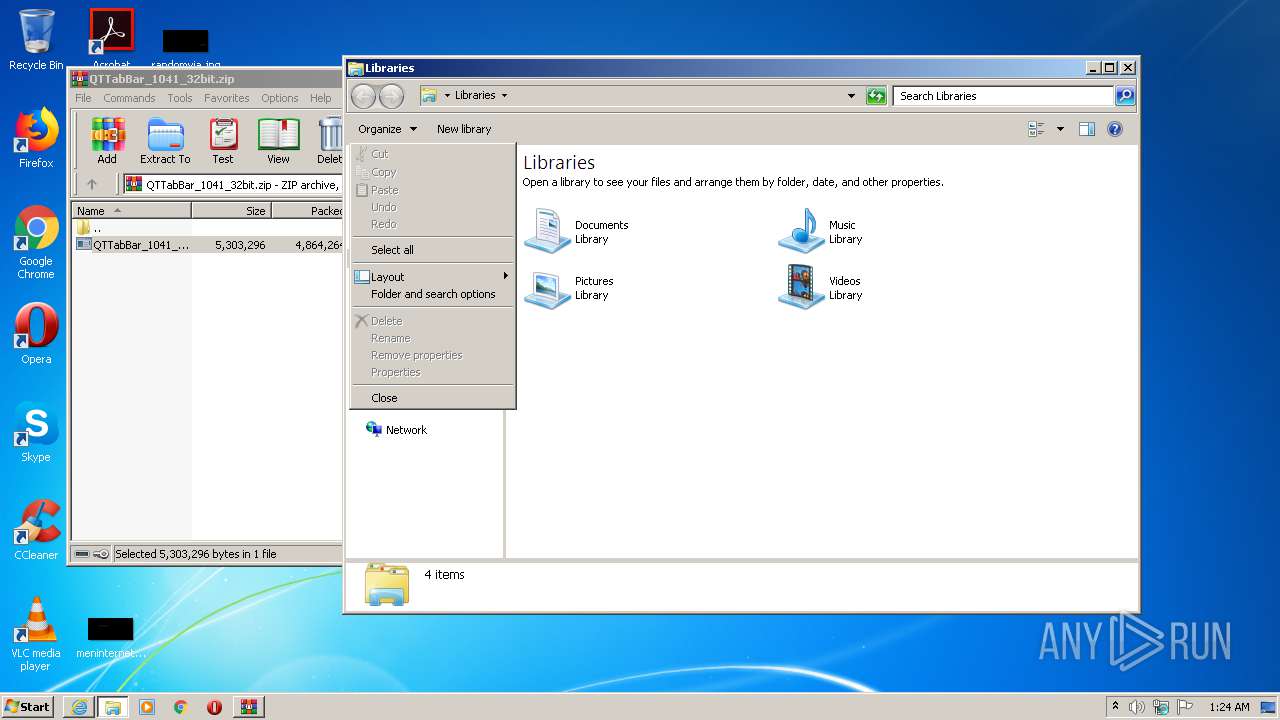Click the Action Center flag tray icon
The image size is (1280, 720).
(x=1185, y=707)
